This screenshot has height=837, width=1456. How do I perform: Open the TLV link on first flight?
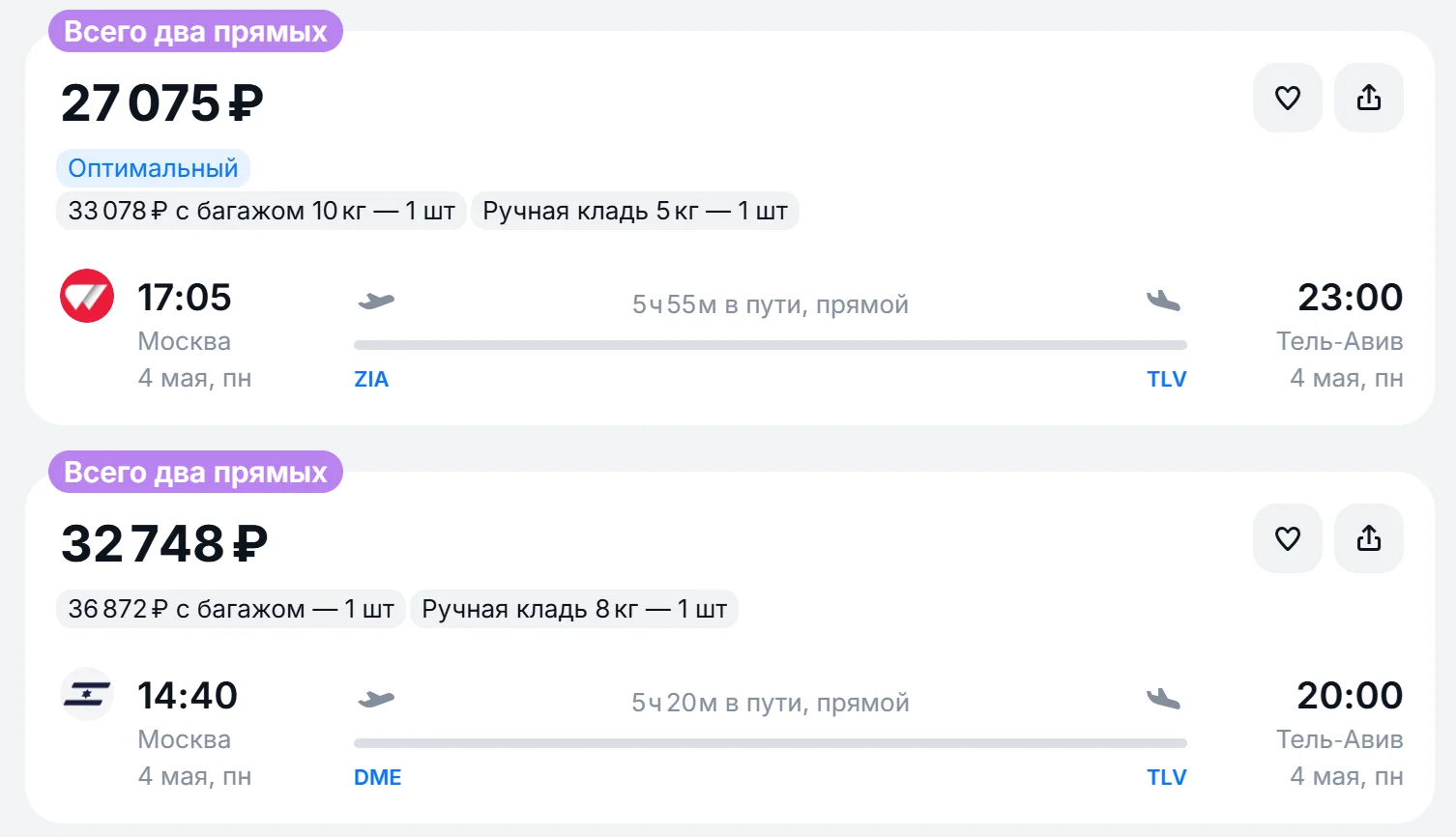tap(1167, 379)
